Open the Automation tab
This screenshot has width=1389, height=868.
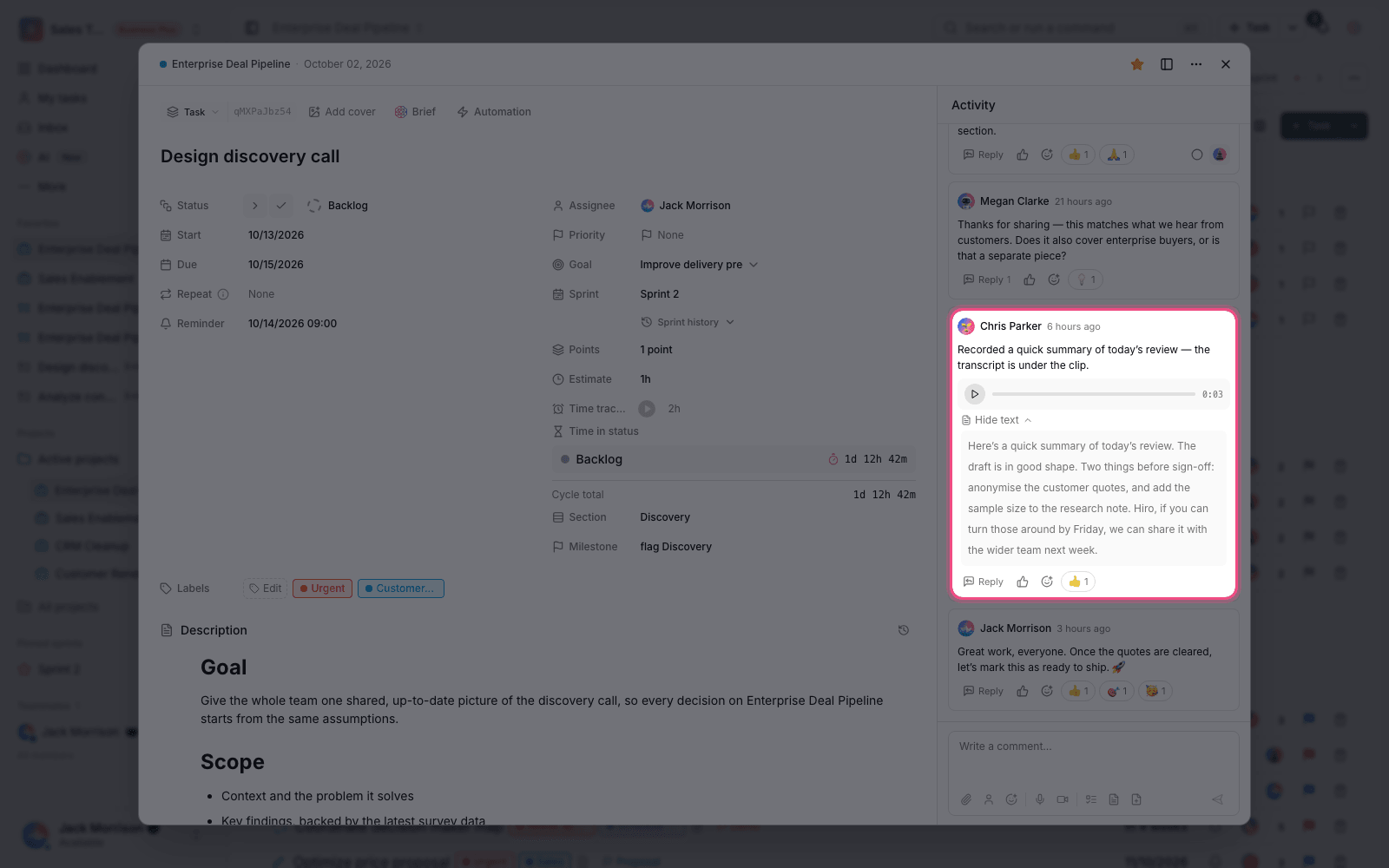[494, 112]
